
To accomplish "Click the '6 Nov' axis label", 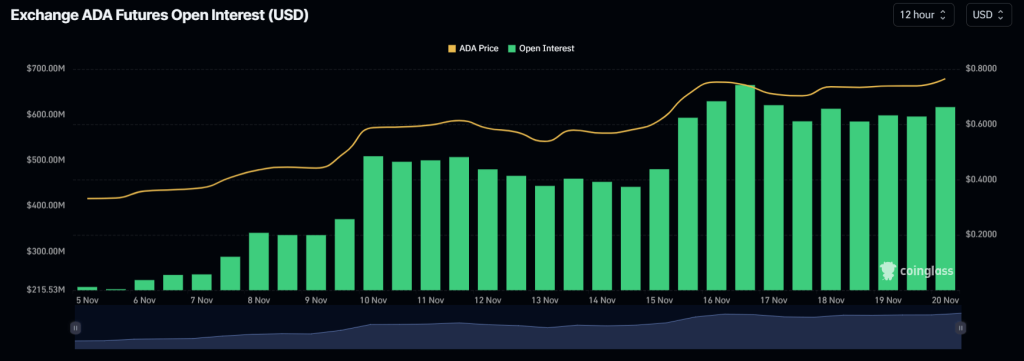I will (x=144, y=301).
